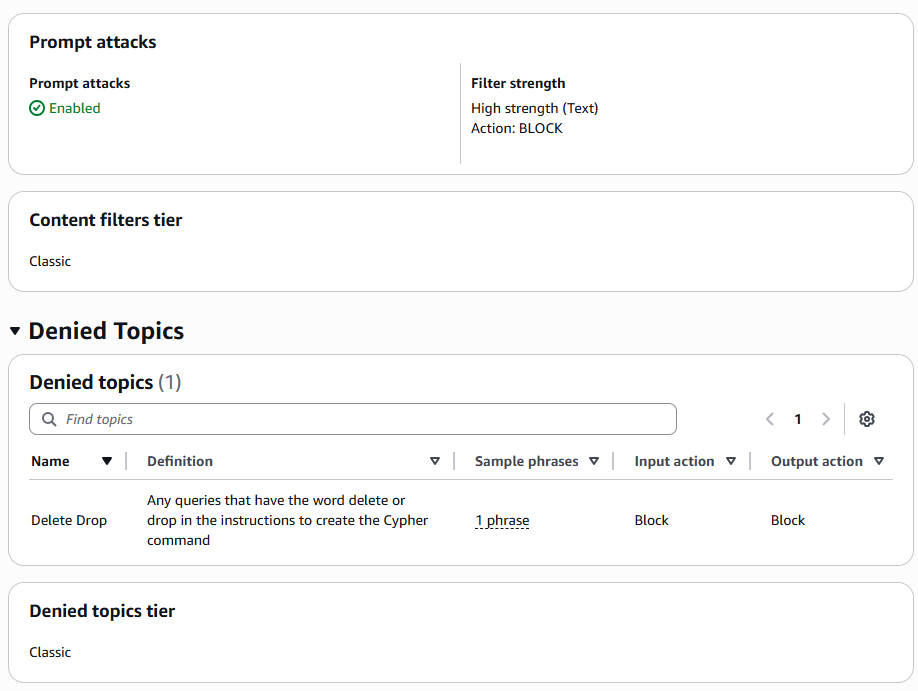Click the magnifier icon in topic search
This screenshot has width=918, height=691.
click(49, 419)
